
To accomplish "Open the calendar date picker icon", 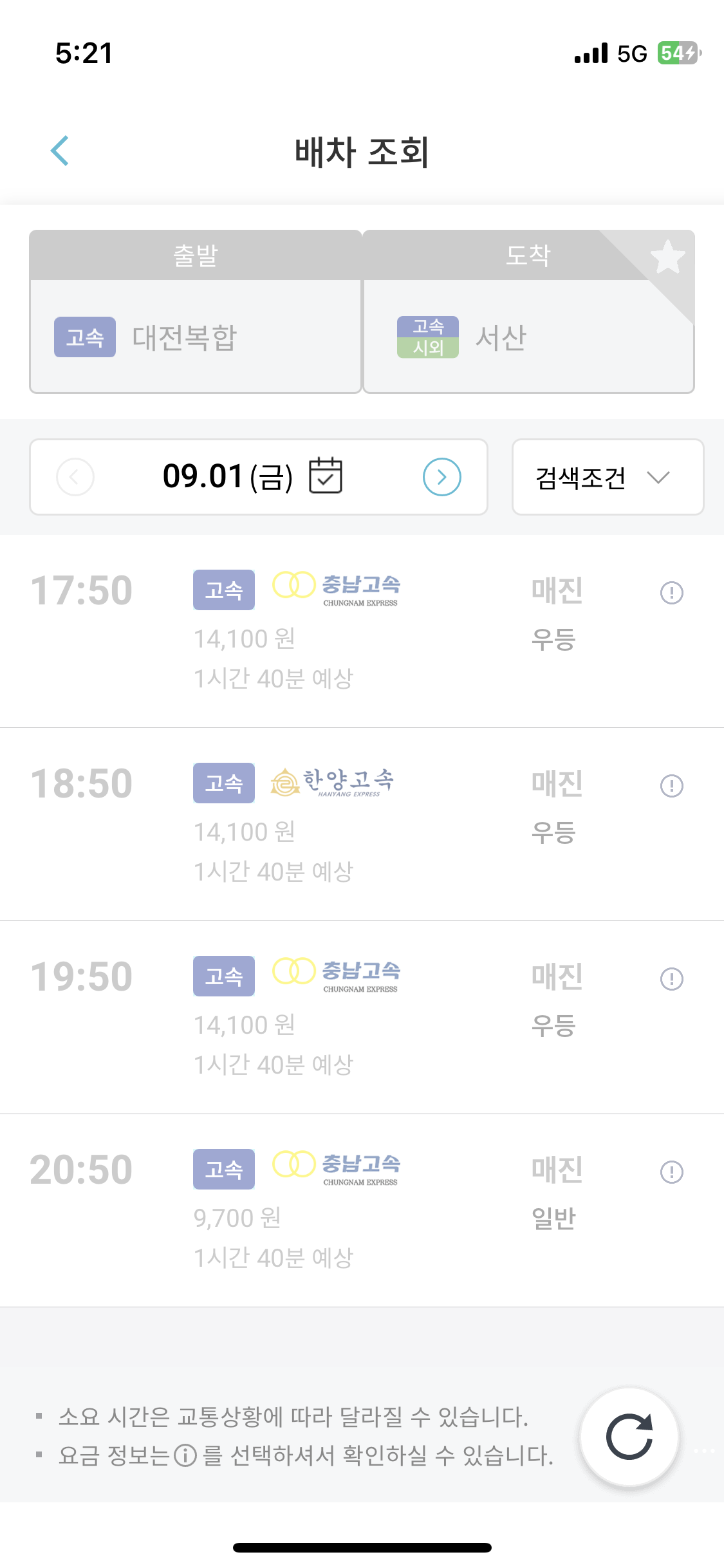I will pos(326,476).
